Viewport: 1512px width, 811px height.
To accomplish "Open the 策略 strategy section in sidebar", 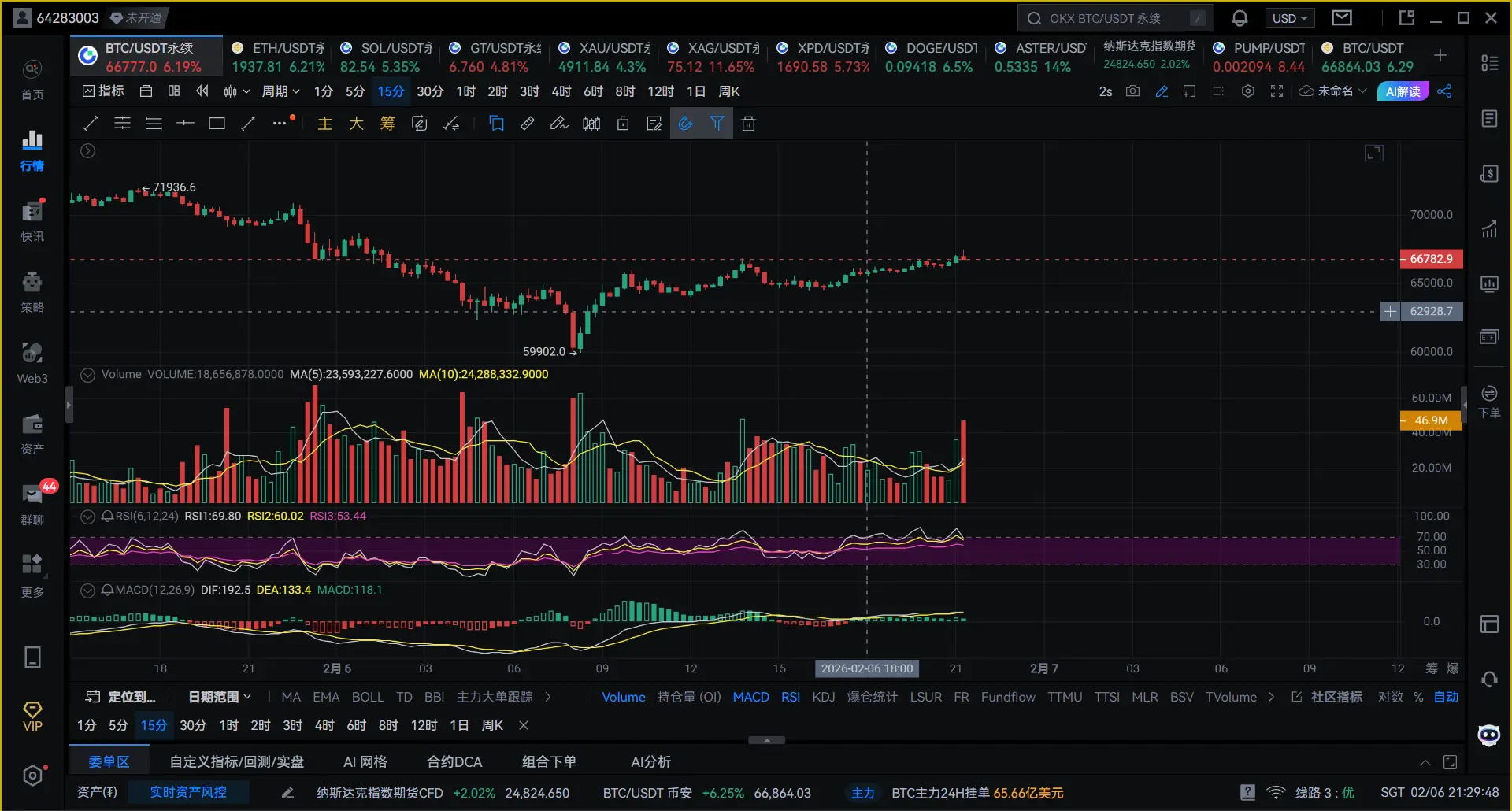I will (x=32, y=292).
